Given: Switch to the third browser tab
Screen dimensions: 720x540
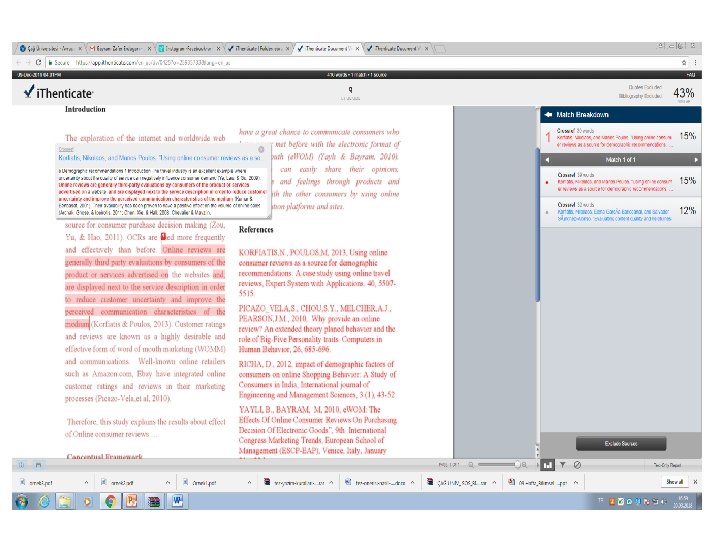Looking at the screenshot, I should tap(188, 48).
